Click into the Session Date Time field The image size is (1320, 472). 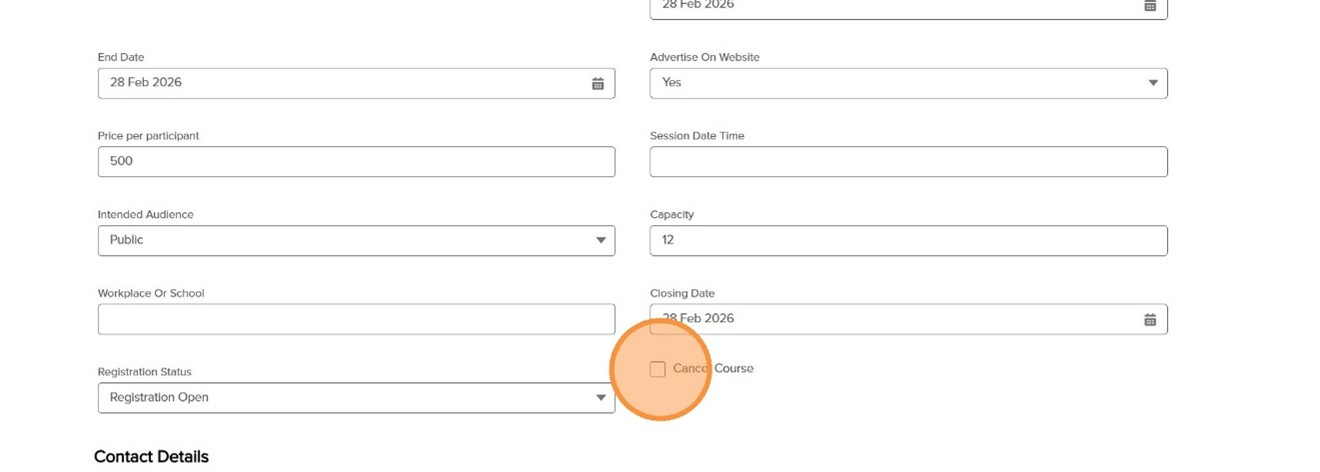907,162
